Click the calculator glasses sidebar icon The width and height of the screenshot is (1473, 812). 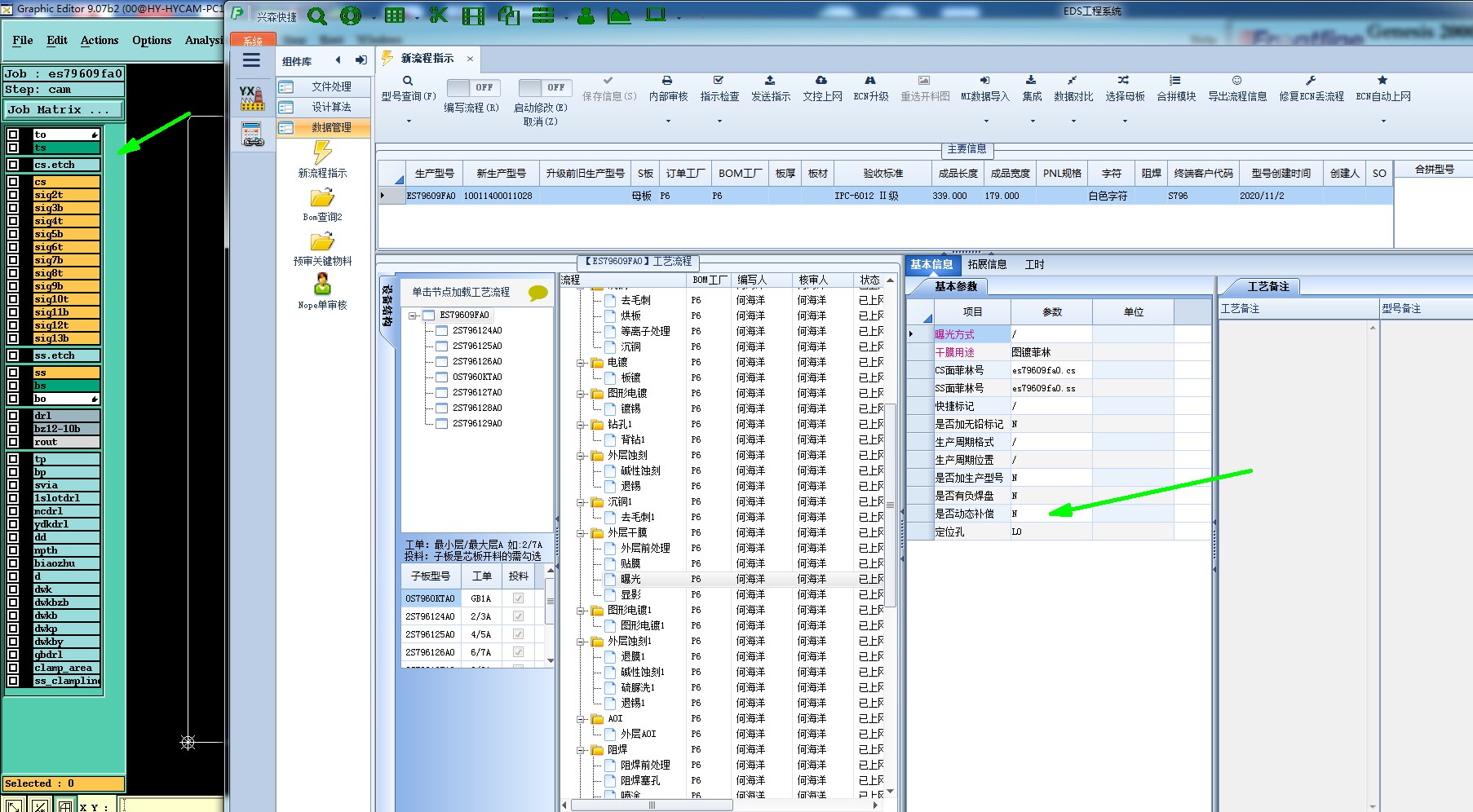click(252, 134)
